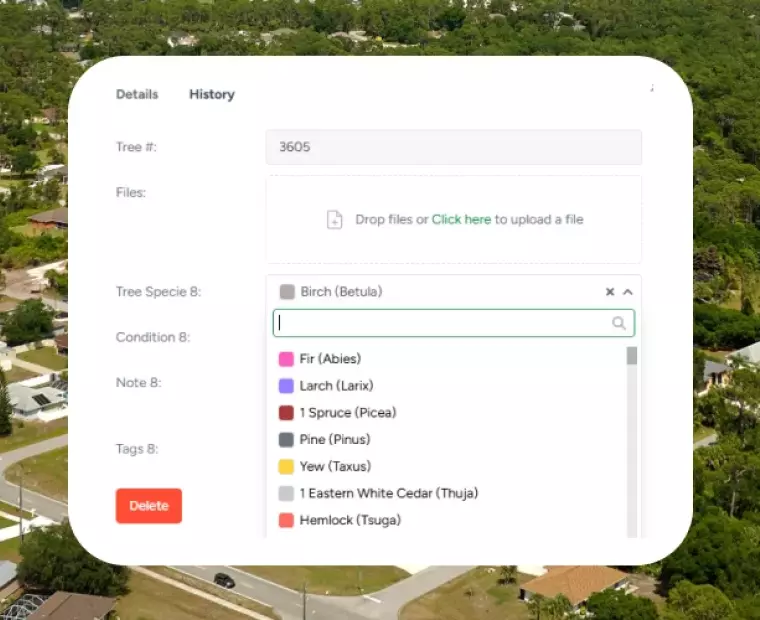This screenshot has height=620, width=760.
Task: Clear the Birch (Betula) selection with X
Action: coord(610,291)
